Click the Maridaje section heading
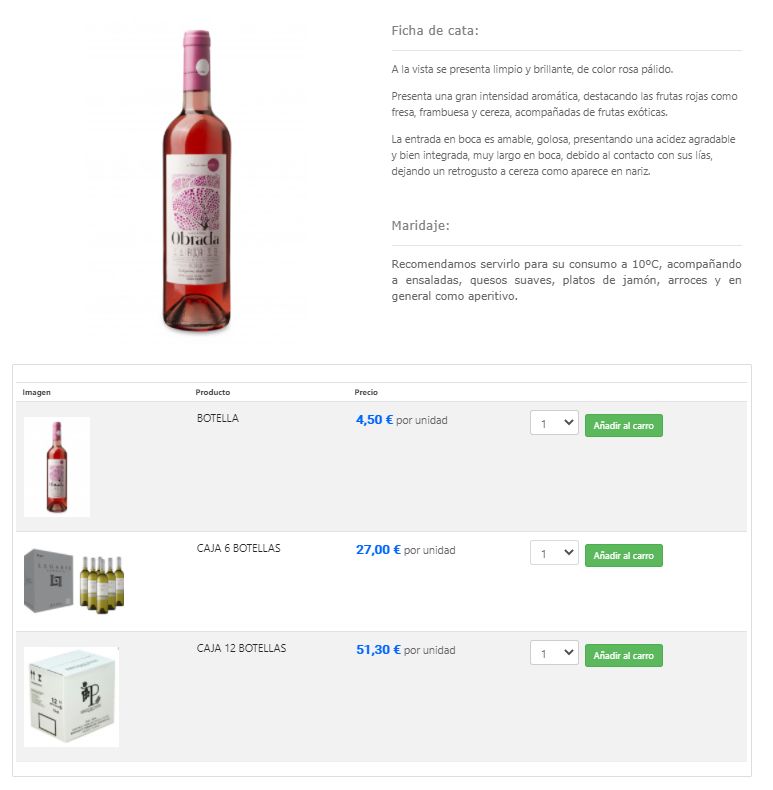The image size is (773, 790). coord(420,225)
